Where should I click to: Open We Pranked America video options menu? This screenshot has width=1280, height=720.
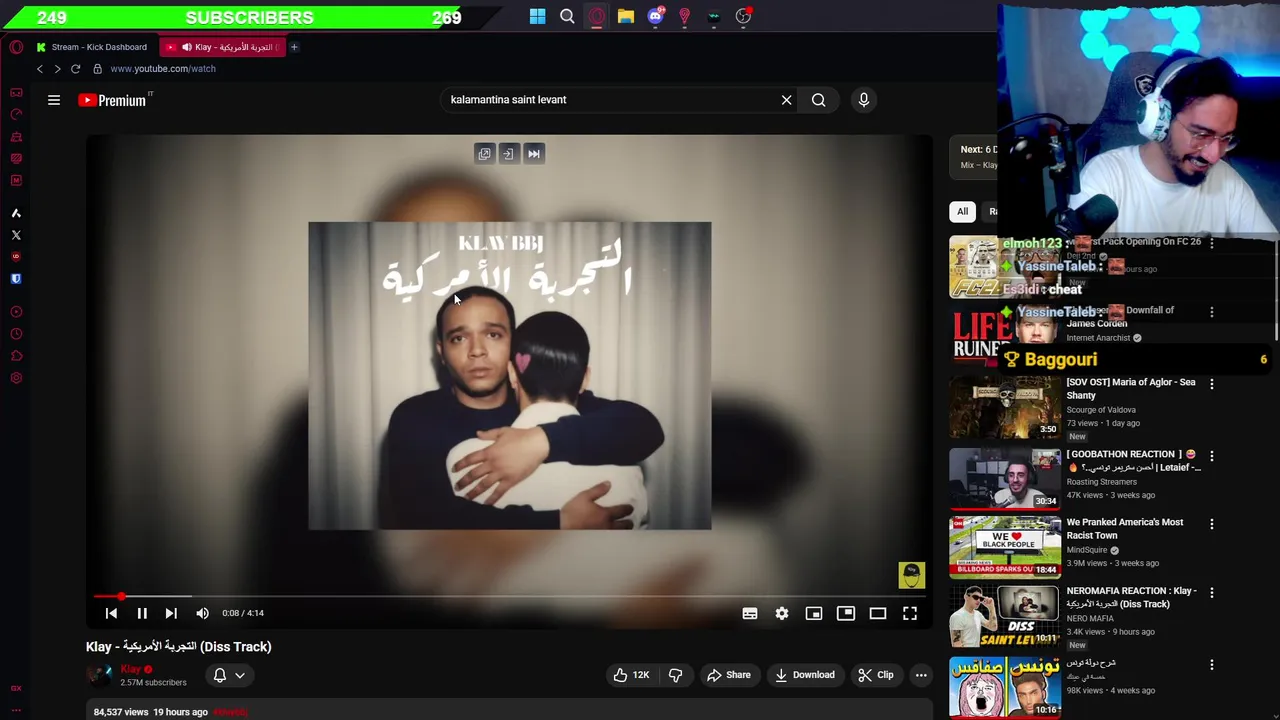[1212, 524]
